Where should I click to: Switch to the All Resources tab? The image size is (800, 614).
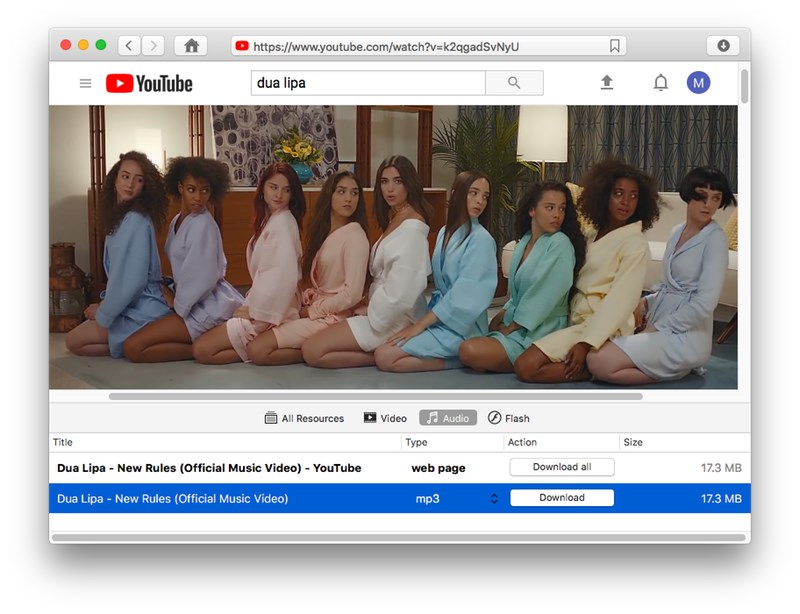(x=305, y=418)
